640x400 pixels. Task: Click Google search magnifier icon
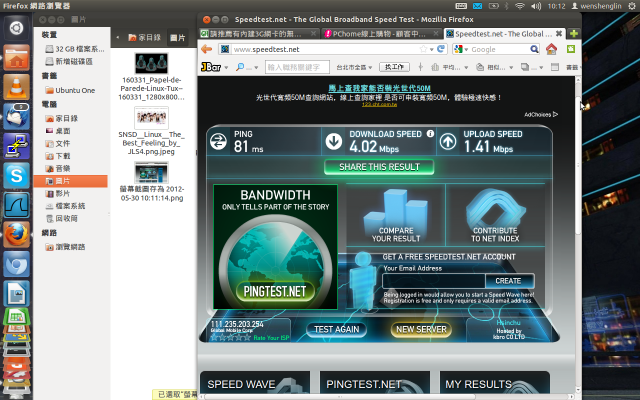pos(534,49)
